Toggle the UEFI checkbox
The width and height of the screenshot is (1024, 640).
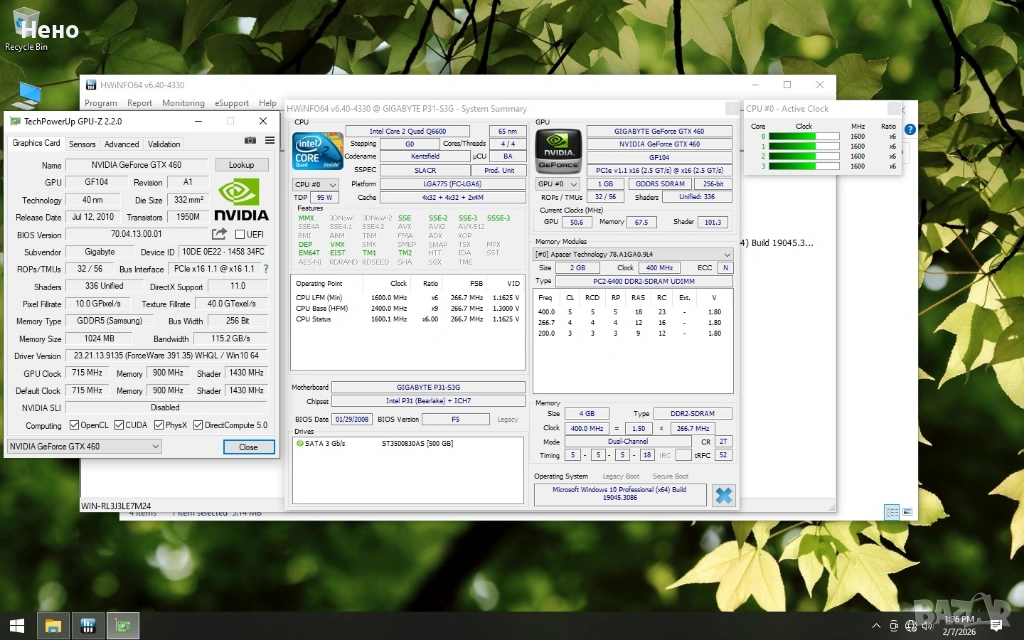tap(239, 234)
